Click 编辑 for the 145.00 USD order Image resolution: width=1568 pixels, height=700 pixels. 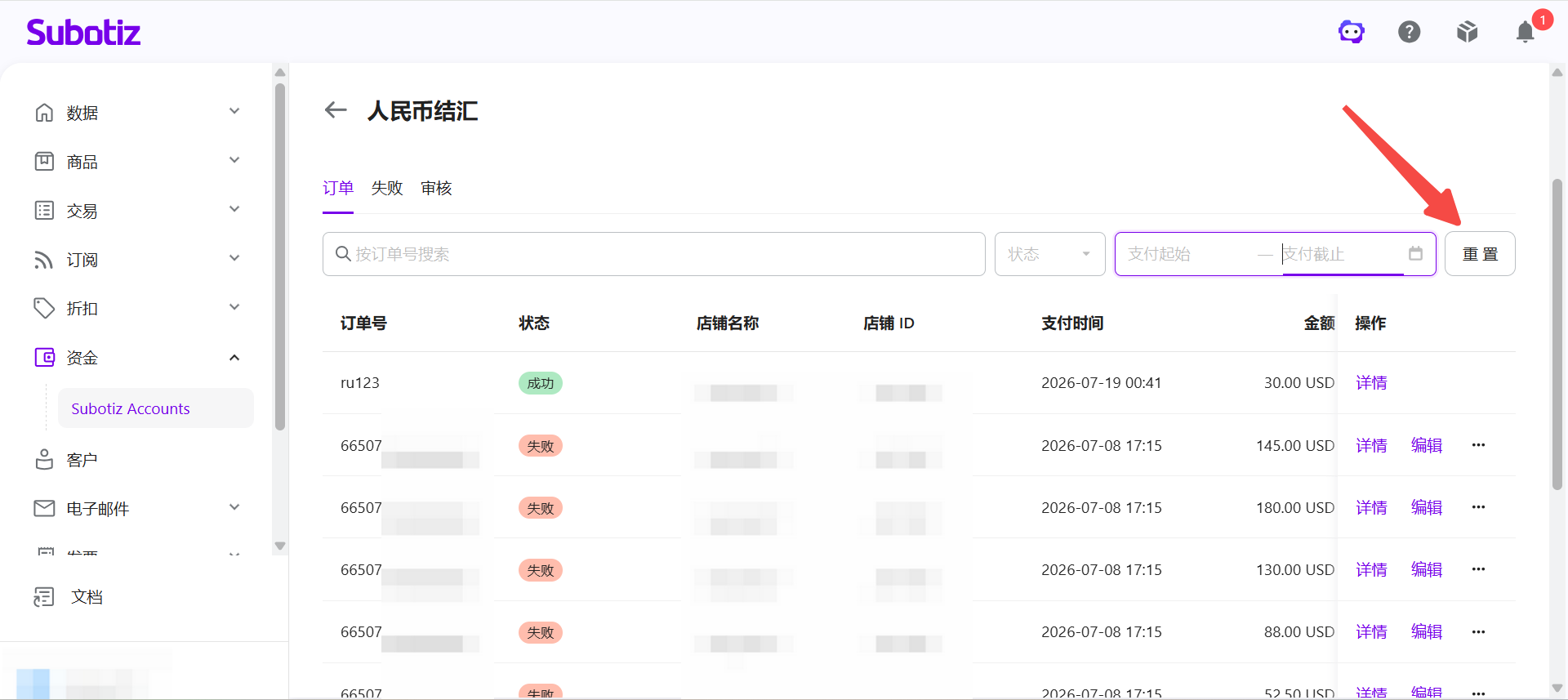pyautogui.click(x=1427, y=445)
